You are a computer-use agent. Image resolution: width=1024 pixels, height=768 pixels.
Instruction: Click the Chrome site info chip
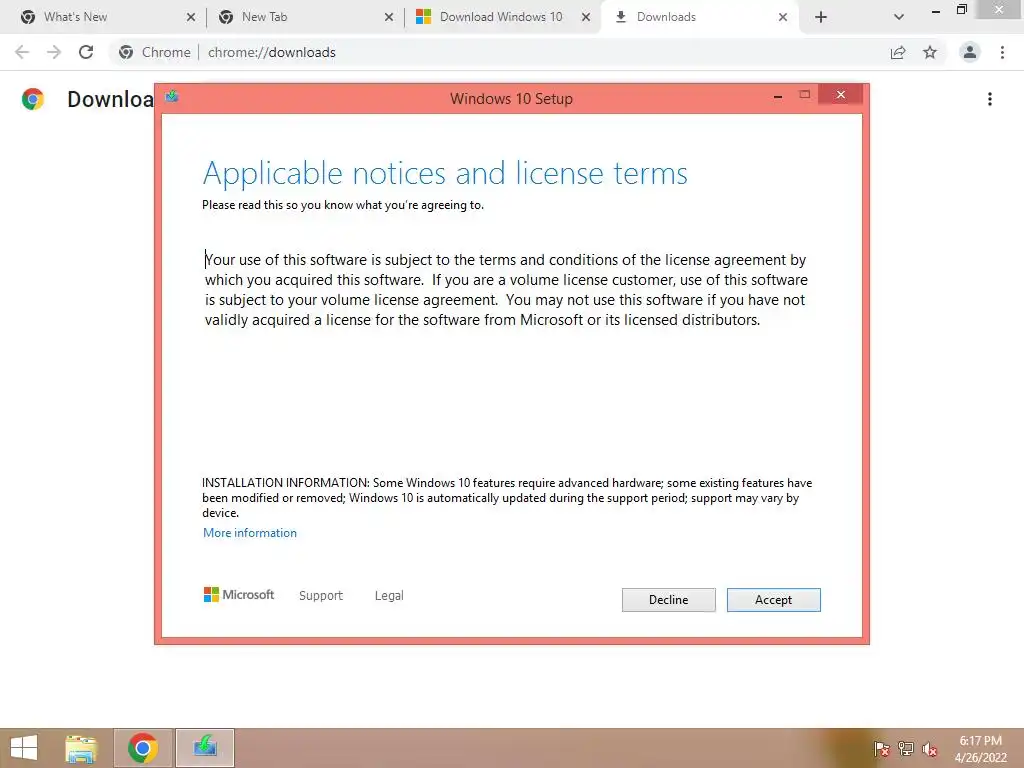click(155, 52)
